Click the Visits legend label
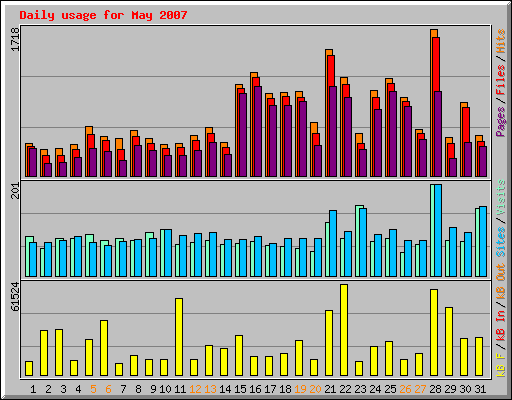The height and width of the screenshot is (400, 512). coord(501,198)
